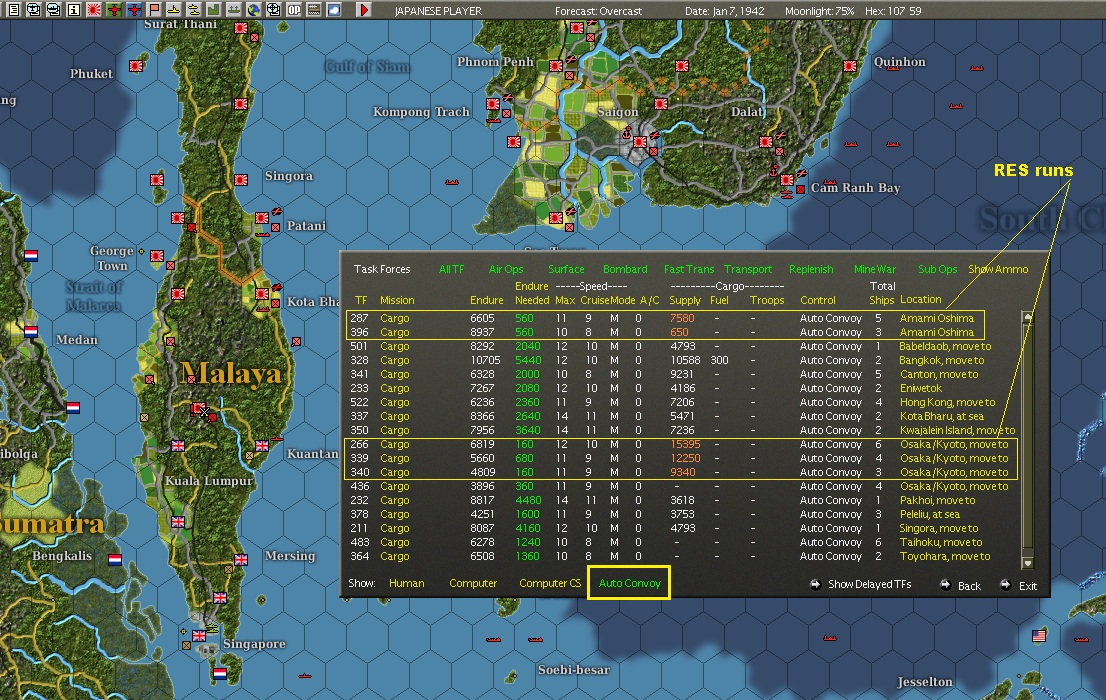Click red plane on blue background icon
1106x700 pixels.
coord(133,10)
